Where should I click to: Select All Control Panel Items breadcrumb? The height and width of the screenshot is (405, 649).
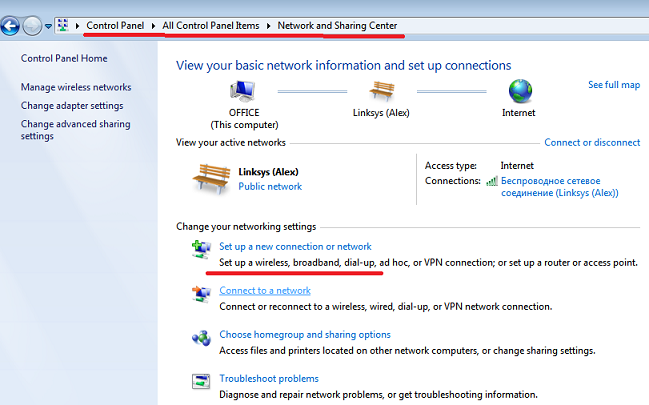pyautogui.click(x=211, y=26)
